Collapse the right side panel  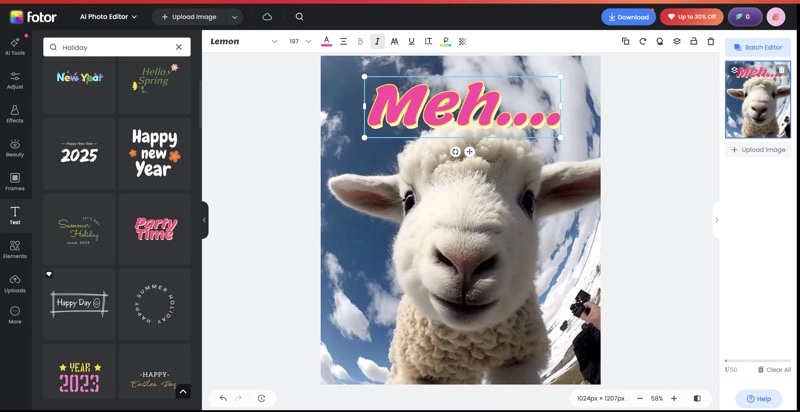click(716, 220)
